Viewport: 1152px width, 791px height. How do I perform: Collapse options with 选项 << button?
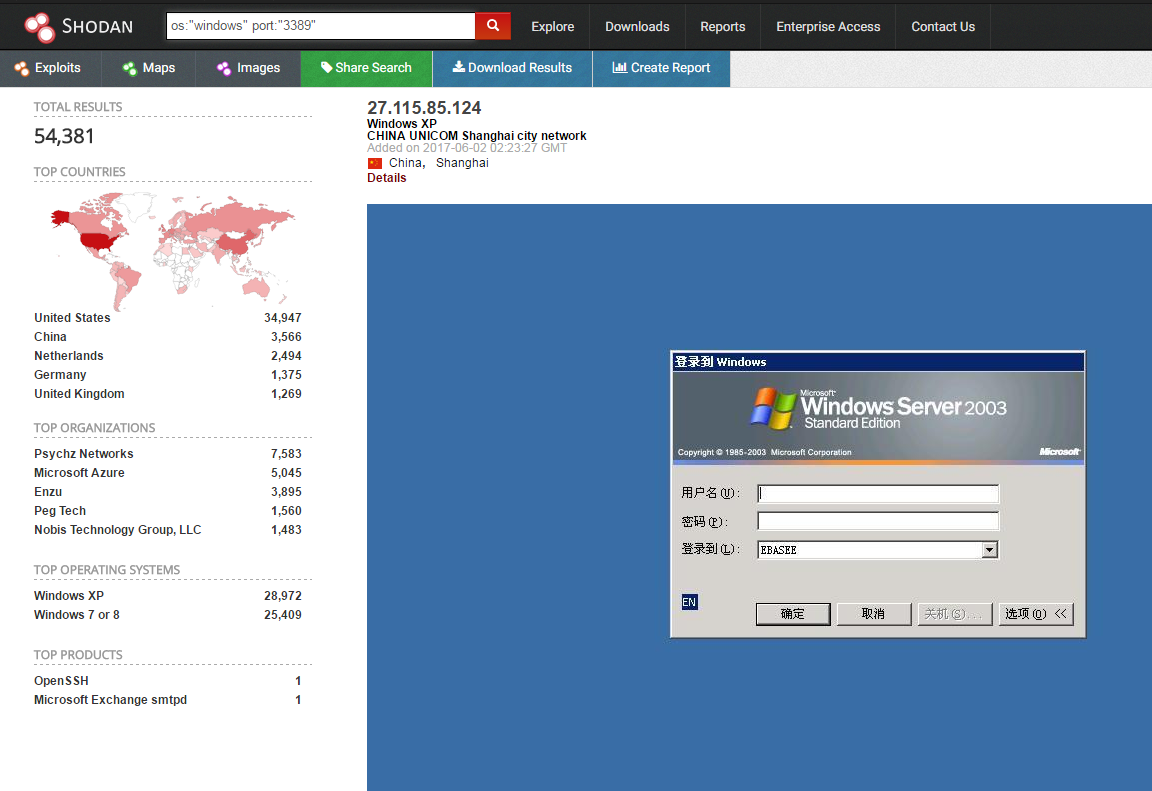pos(1036,614)
